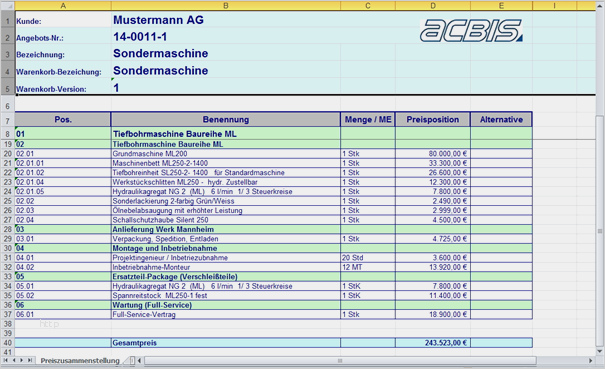Viewport: 605px width, 369px height.
Task: Click the Werkstückschlitten ML250 cell
Action: (226, 182)
